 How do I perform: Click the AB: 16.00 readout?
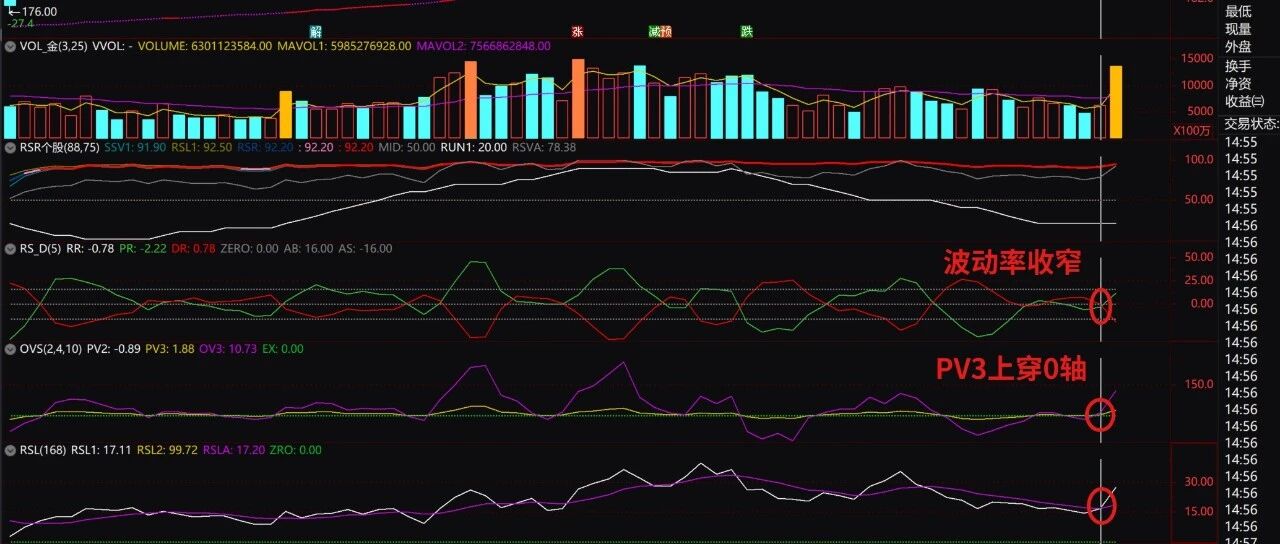coord(308,248)
